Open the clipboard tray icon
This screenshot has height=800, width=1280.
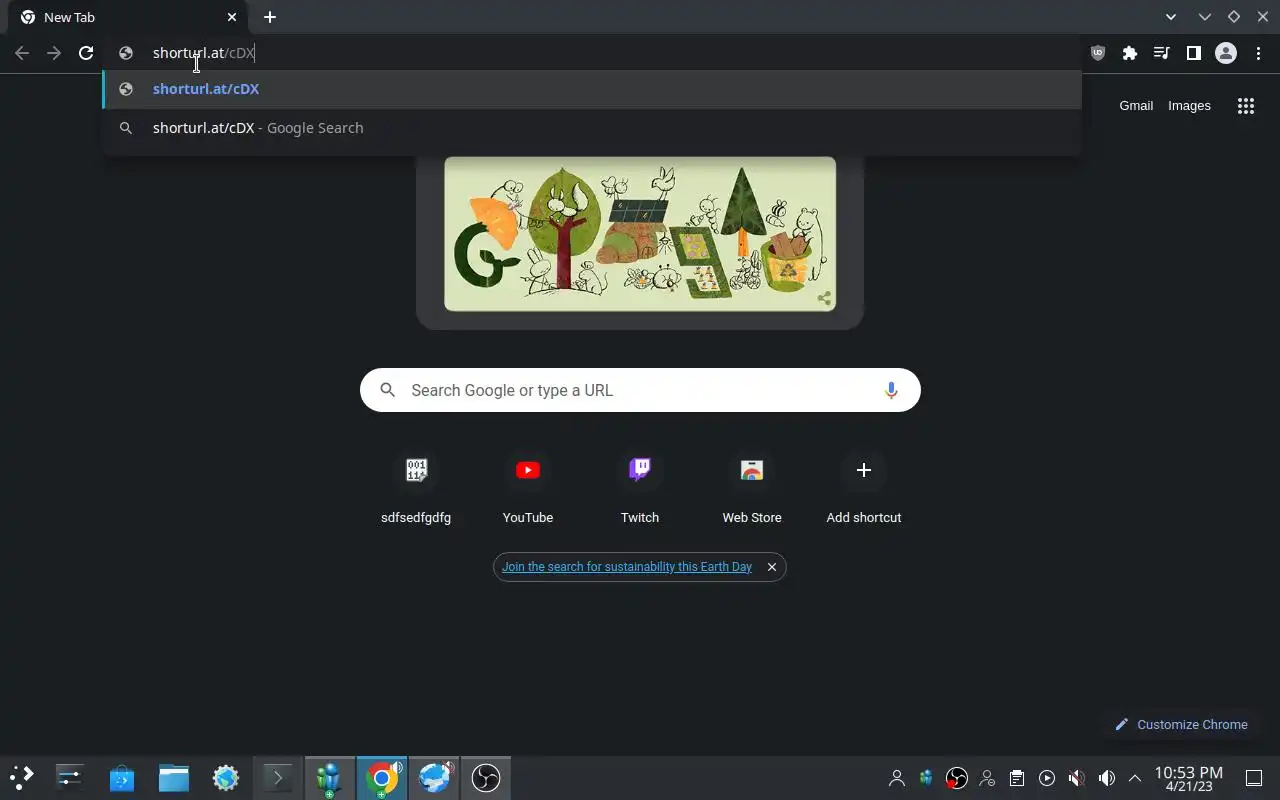1017,778
